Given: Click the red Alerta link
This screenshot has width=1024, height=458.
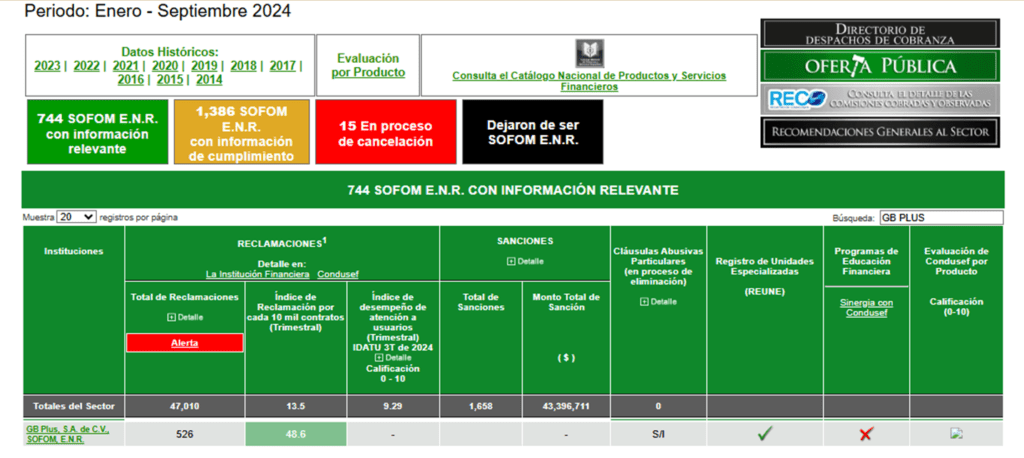Looking at the screenshot, I should (184, 343).
